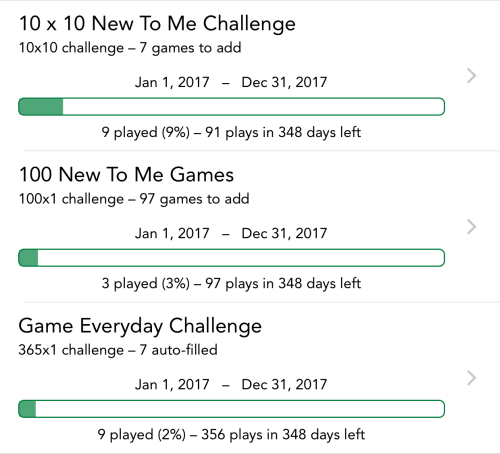Image resolution: width=500 pixels, height=454 pixels.
Task: Click the unfilled portion of Everyday Challenge bar
Action: tap(240, 409)
